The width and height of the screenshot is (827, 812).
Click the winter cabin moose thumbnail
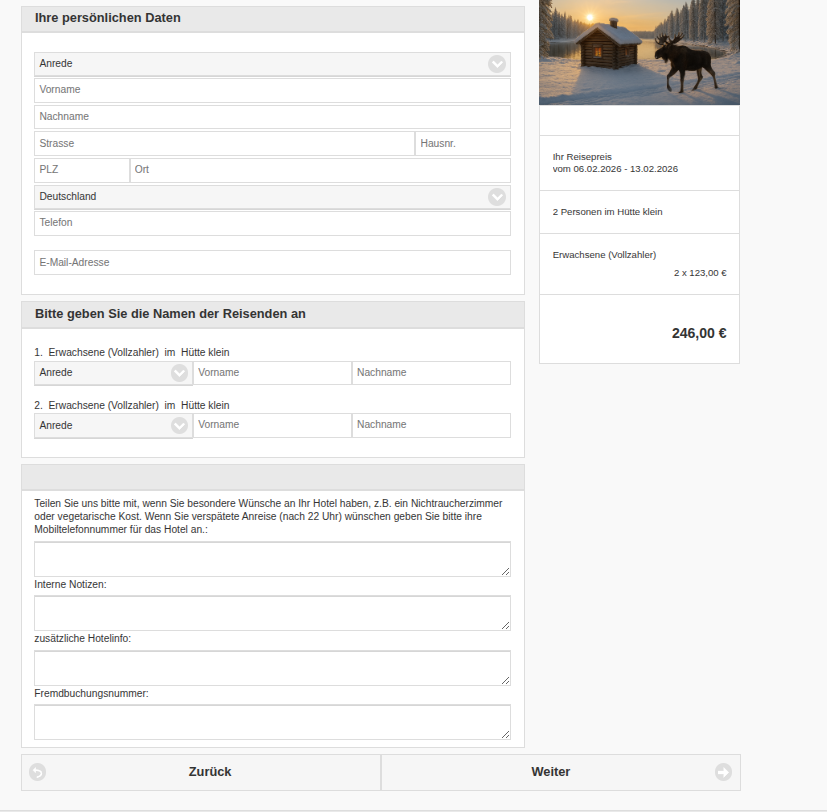639,52
